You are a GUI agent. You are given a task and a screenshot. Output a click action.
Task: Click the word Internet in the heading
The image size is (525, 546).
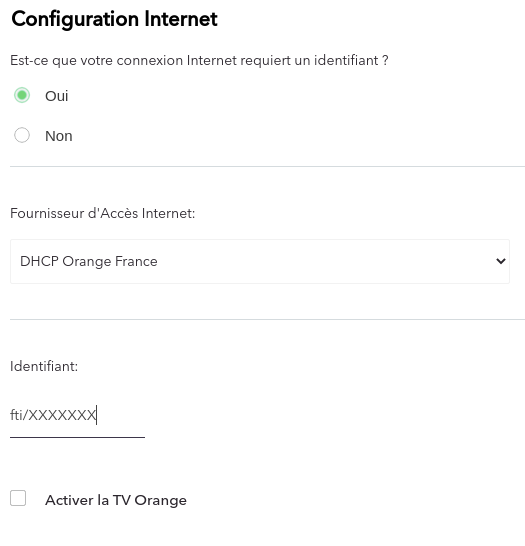(181, 18)
